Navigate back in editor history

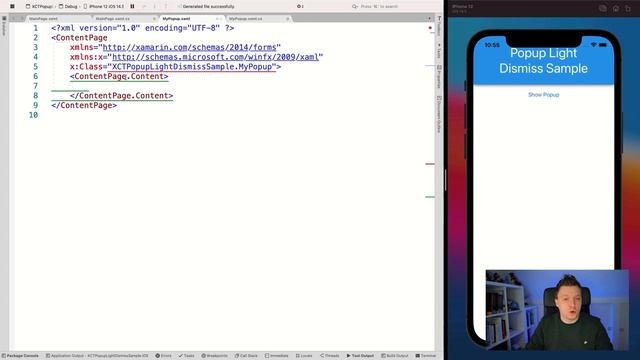(13, 19)
